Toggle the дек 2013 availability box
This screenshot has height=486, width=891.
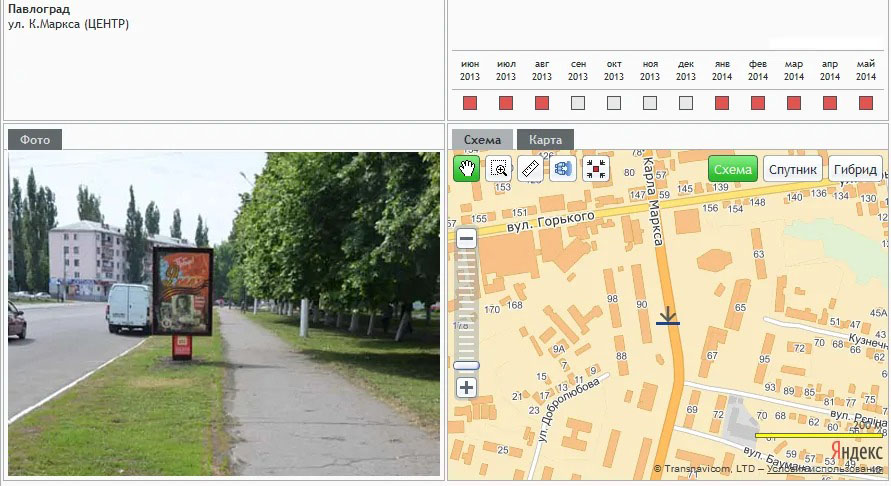686,103
